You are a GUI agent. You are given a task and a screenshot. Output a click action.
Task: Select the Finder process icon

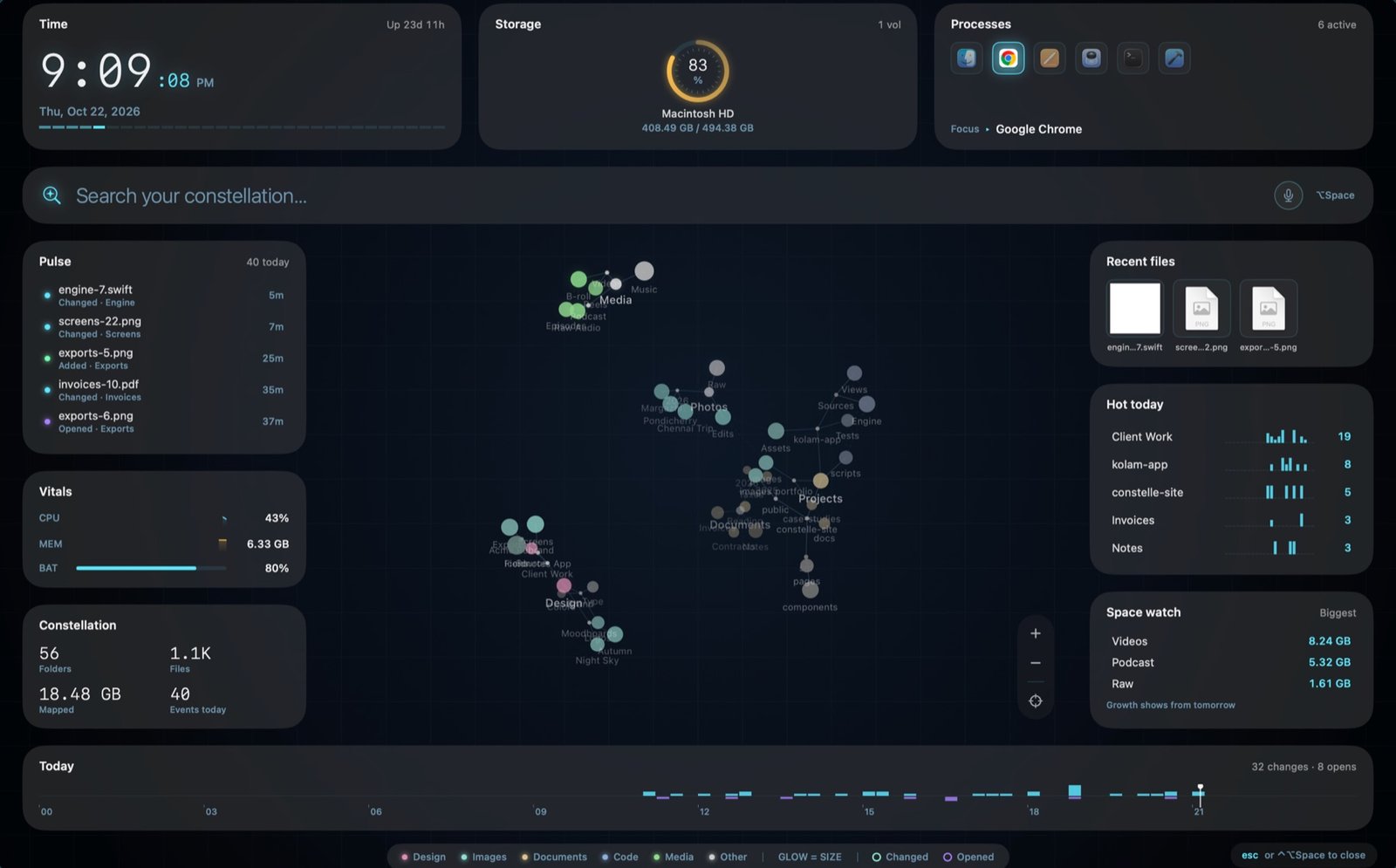pyautogui.click(x=966, y=58)
